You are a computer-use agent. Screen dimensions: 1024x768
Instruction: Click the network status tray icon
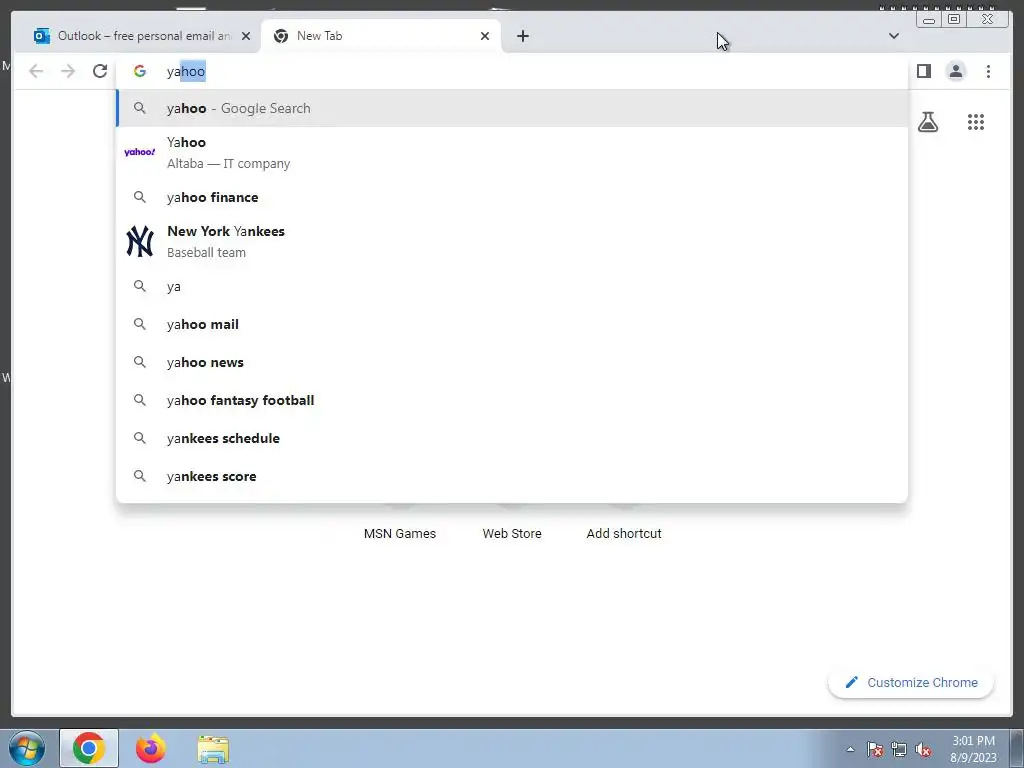(899, 750)
